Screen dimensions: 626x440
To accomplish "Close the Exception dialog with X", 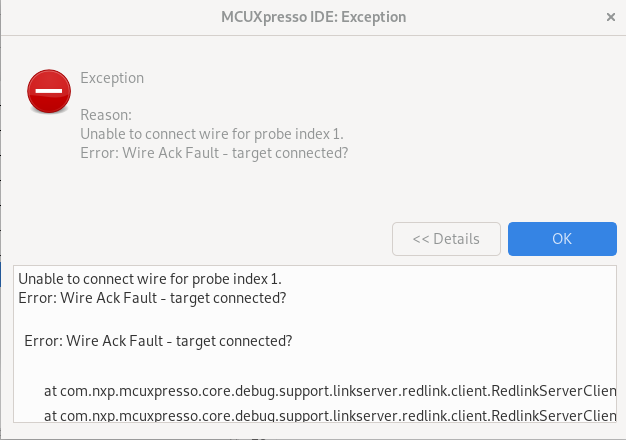I will [610, 17].
